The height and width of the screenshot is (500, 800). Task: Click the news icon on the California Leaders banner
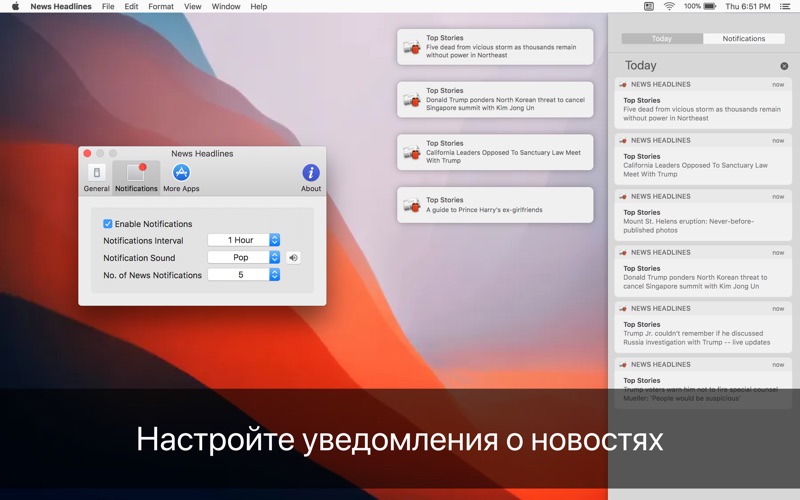coord(412,152)
